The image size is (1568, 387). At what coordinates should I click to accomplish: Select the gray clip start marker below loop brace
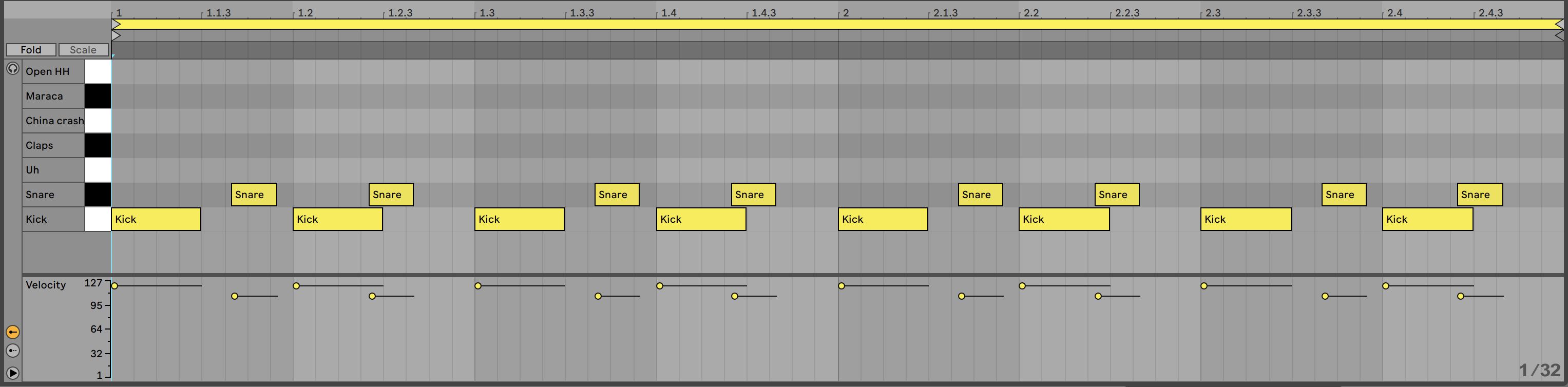(116, 36)
